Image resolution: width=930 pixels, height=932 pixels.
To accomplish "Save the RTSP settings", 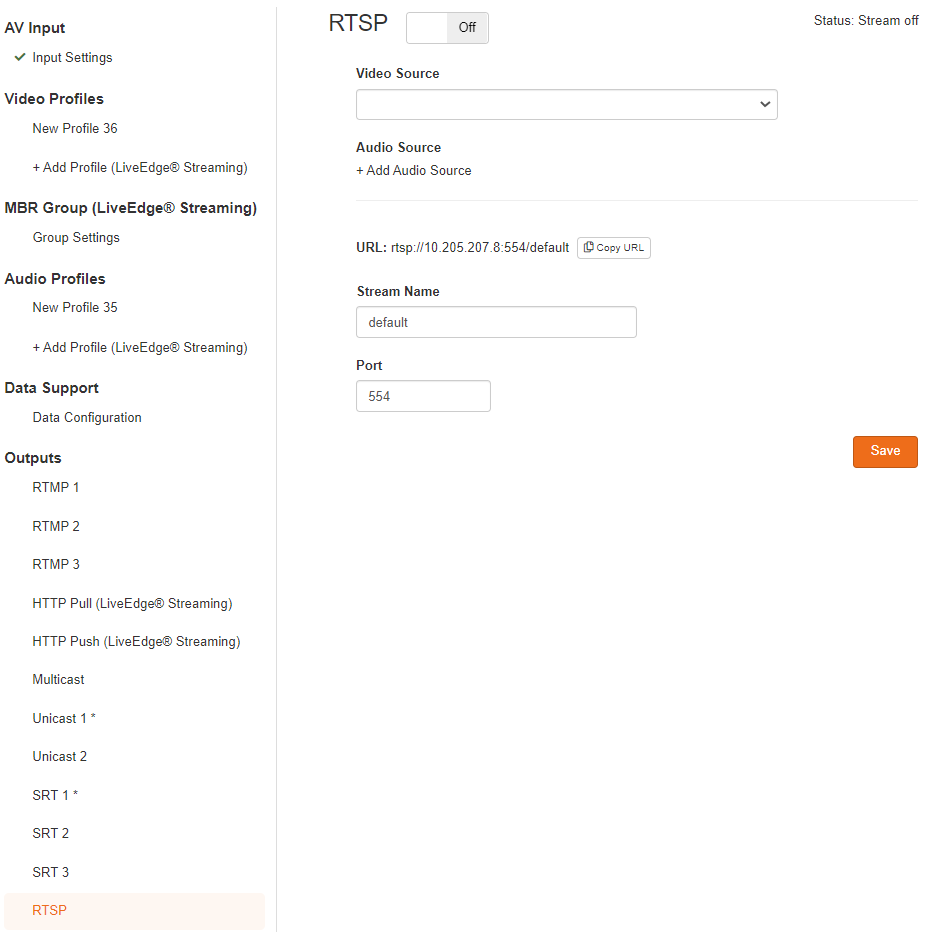I will 885,452.
